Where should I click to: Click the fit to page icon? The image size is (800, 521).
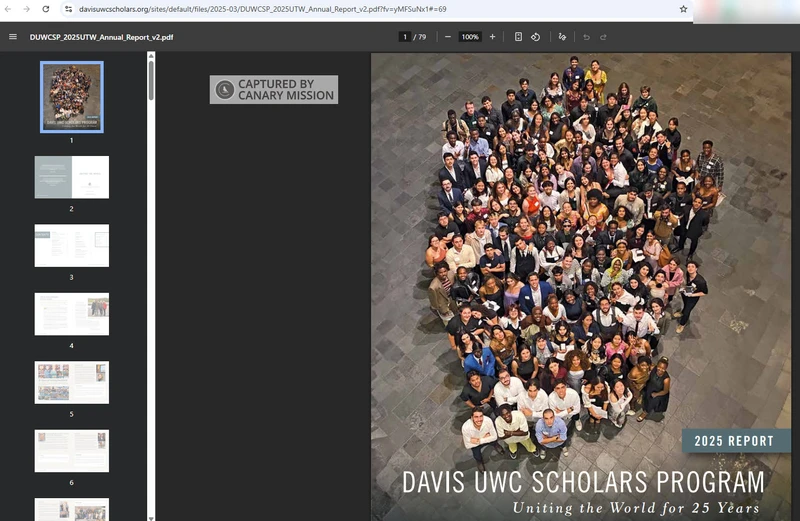pos(518,37)
